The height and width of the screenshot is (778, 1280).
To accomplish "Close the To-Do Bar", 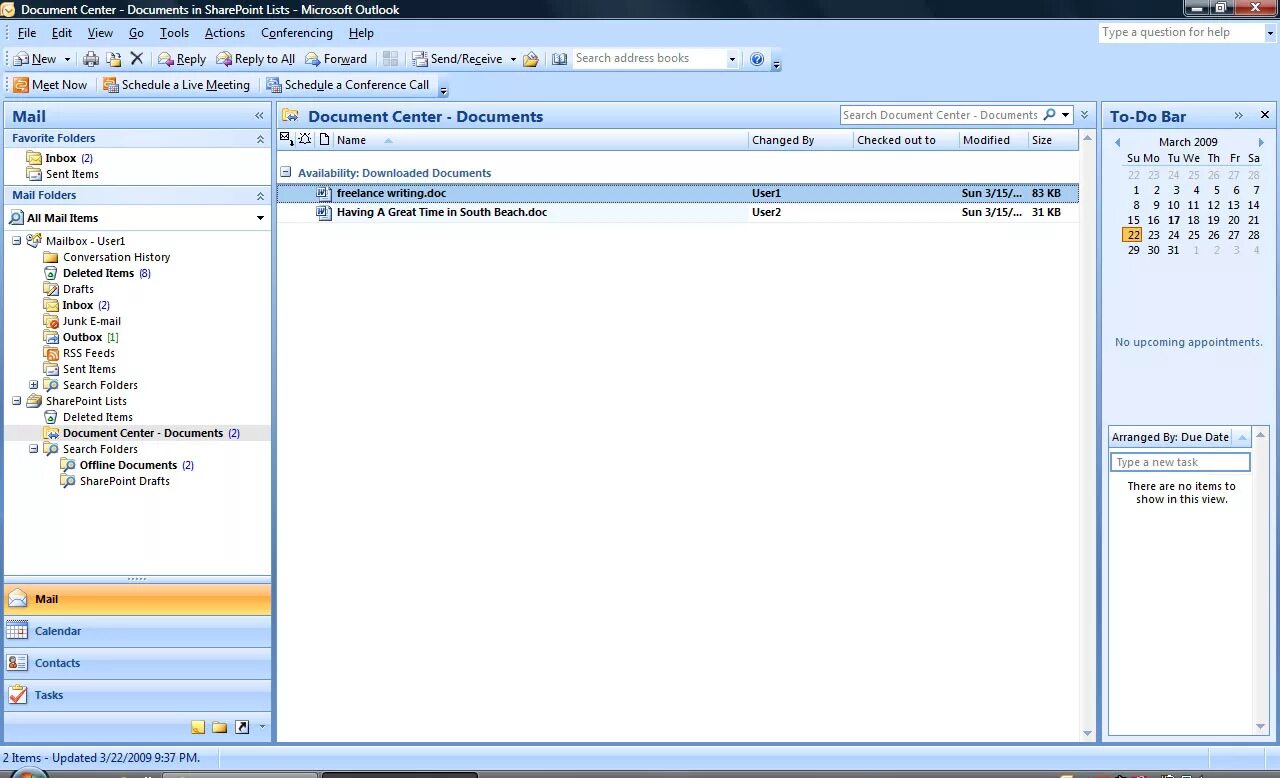I will coord(1265,115).
